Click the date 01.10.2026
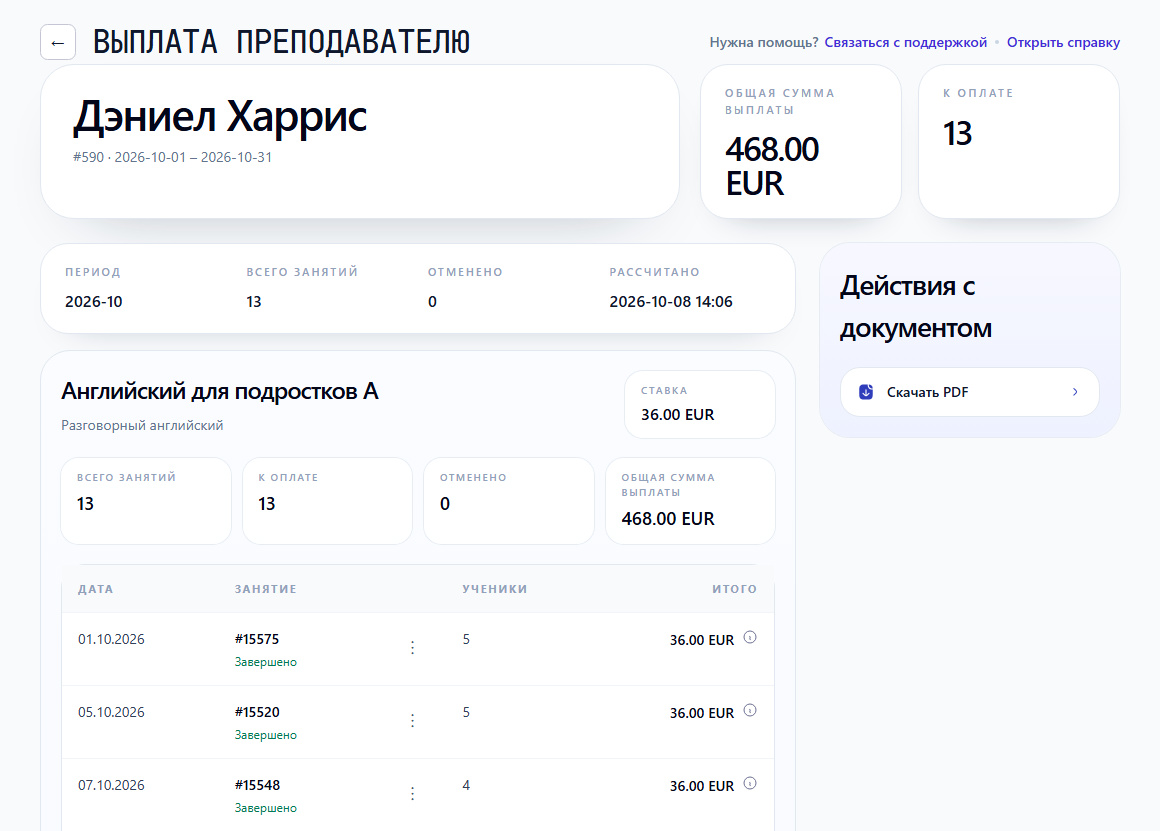The image size is (1160, 831). pos(111,639)
